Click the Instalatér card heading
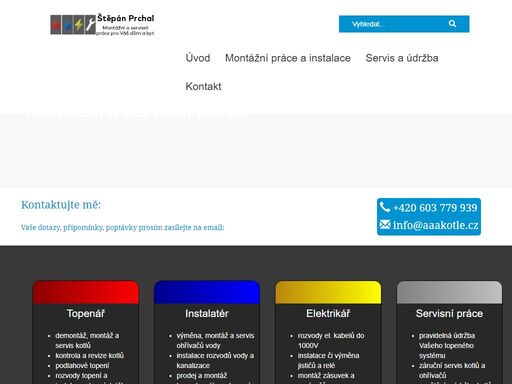 click(207, 313)
